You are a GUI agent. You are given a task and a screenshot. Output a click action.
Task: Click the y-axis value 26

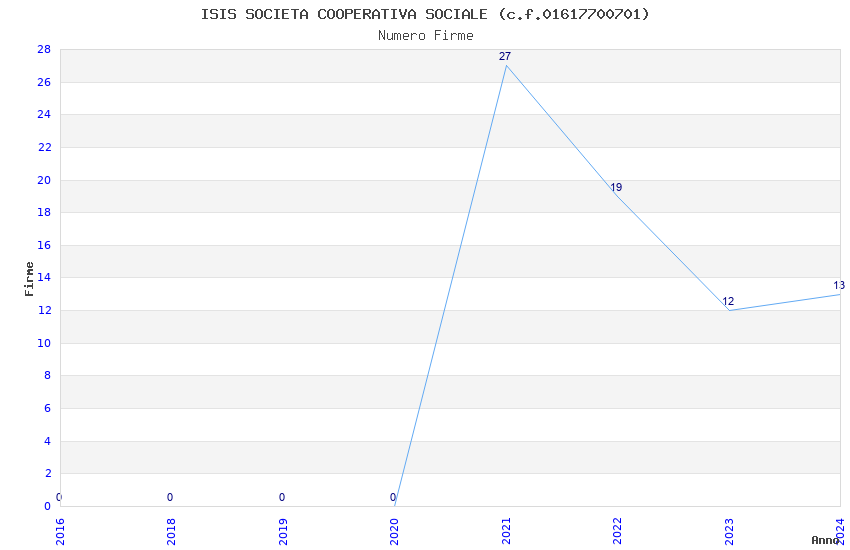44,82
